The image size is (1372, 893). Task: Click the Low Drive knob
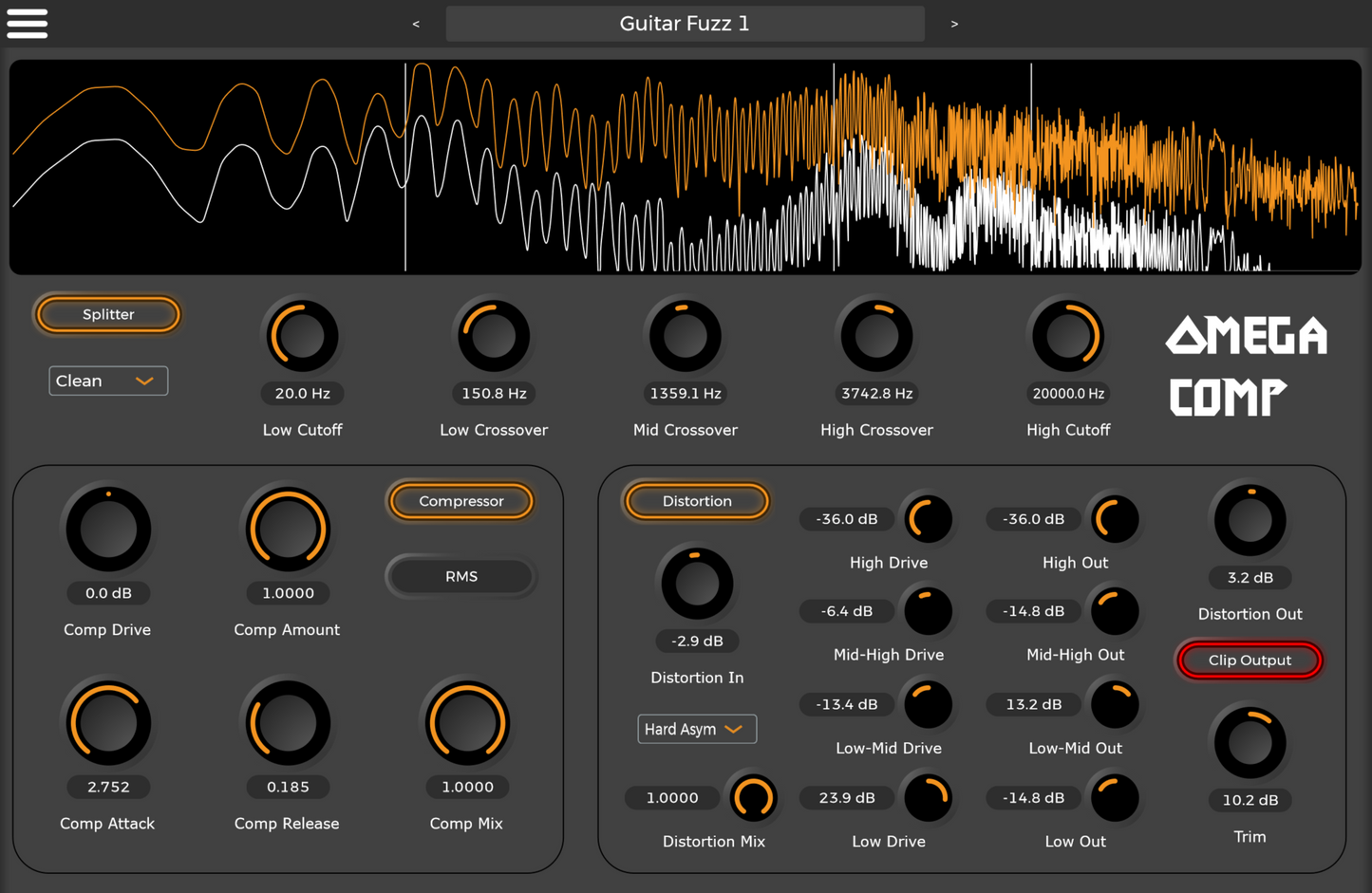coord(927,797)
